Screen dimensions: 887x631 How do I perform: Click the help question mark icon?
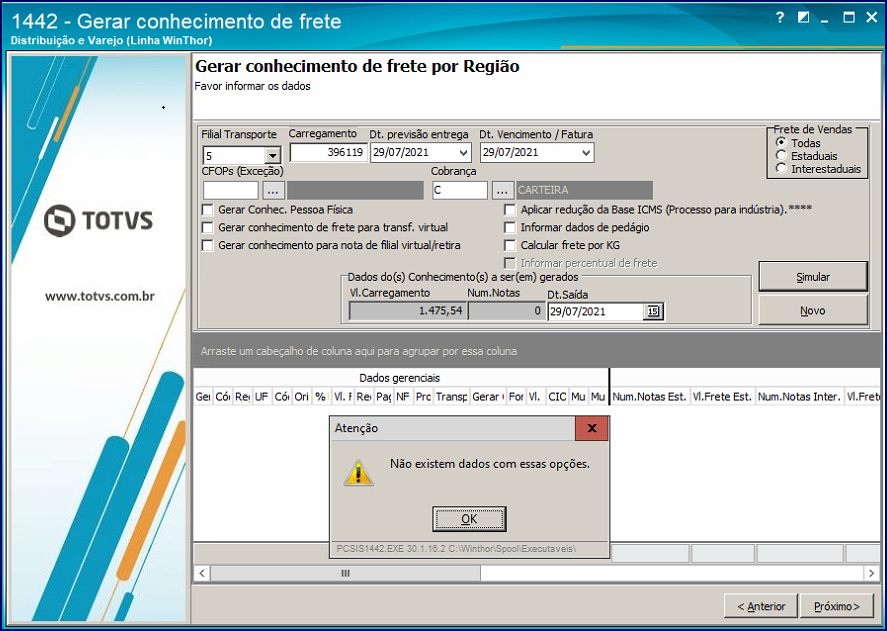coord(780,18)
